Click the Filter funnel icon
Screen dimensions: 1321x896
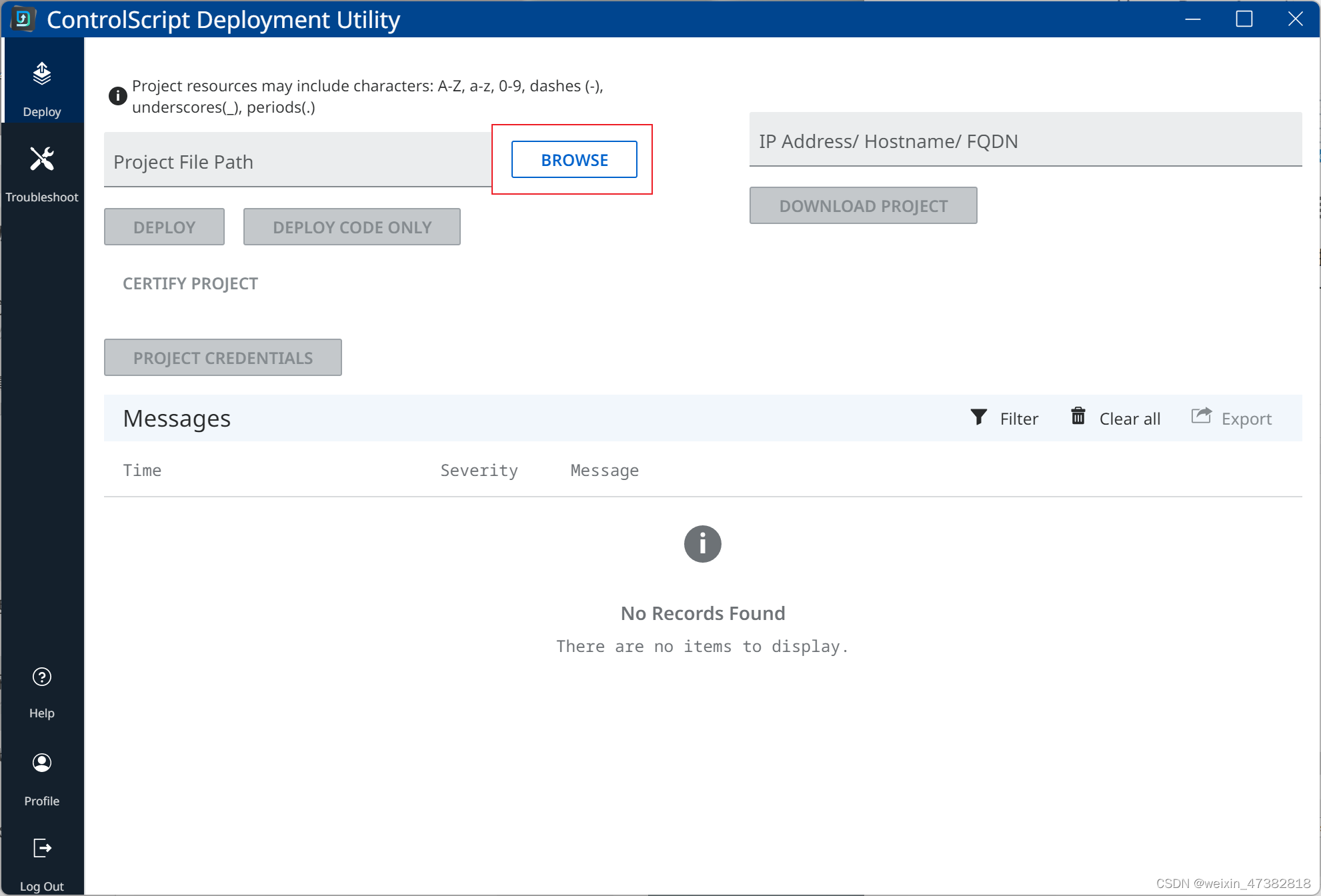978,417
